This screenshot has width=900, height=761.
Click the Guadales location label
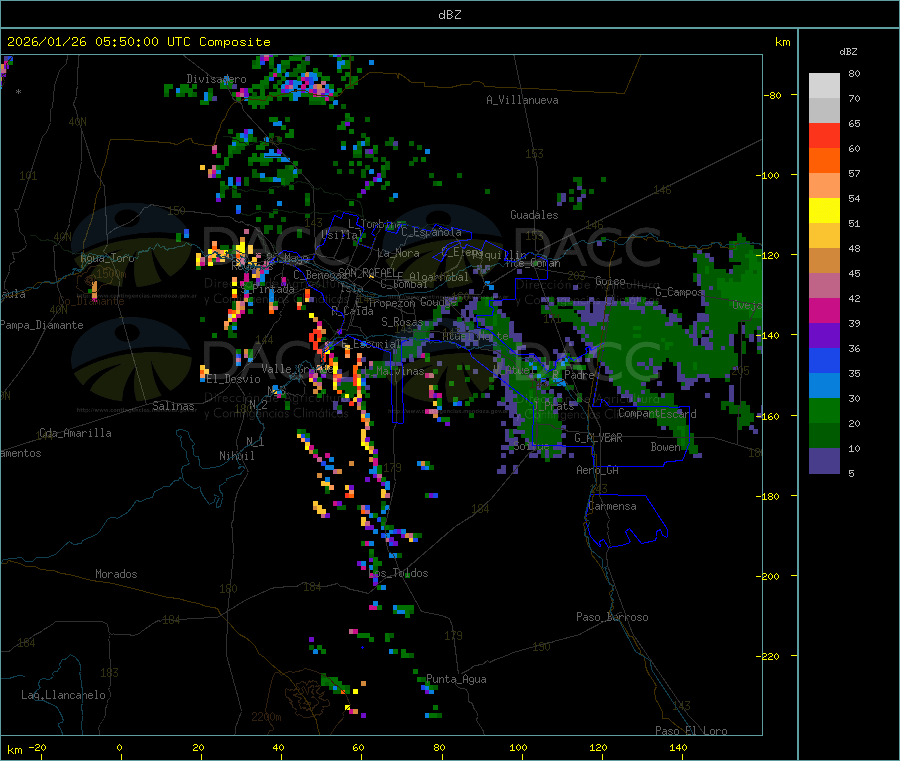[534, 215]
